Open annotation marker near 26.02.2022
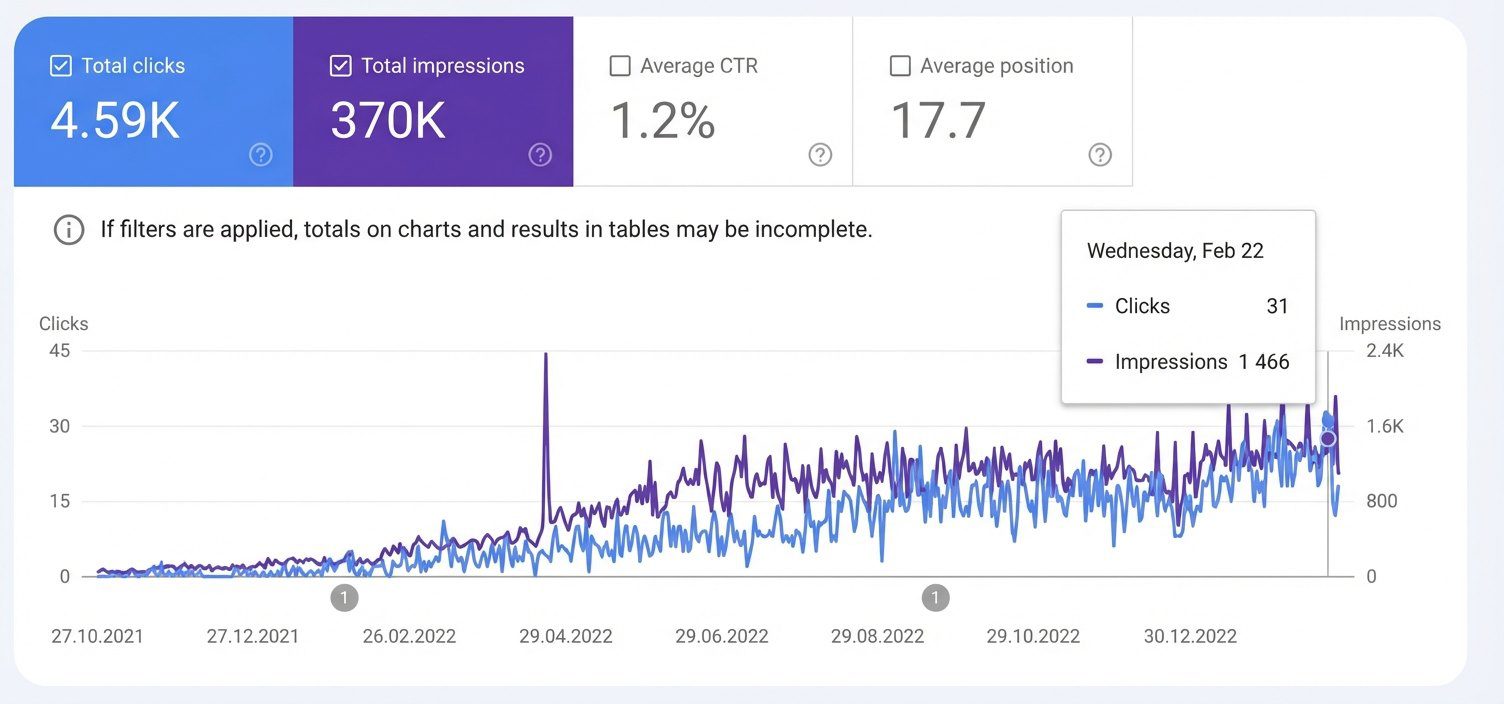 [x=344, y=598]
